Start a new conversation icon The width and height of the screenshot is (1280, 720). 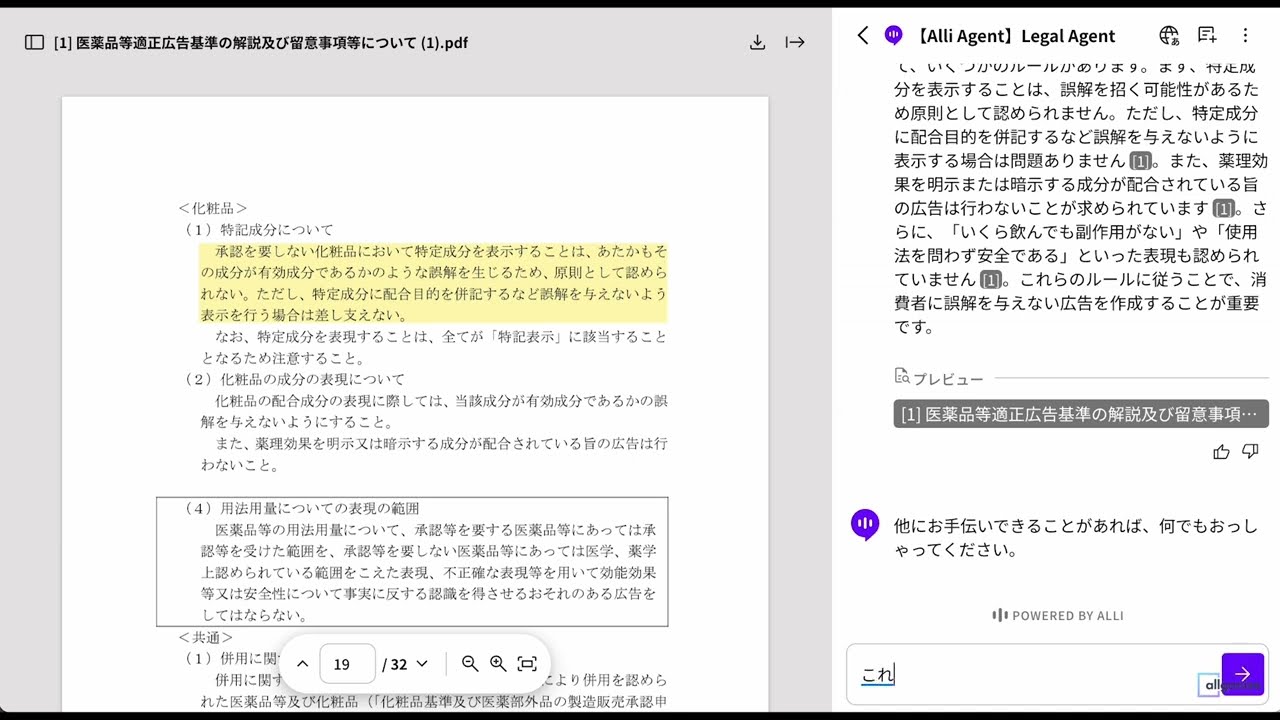[1207, 36]
